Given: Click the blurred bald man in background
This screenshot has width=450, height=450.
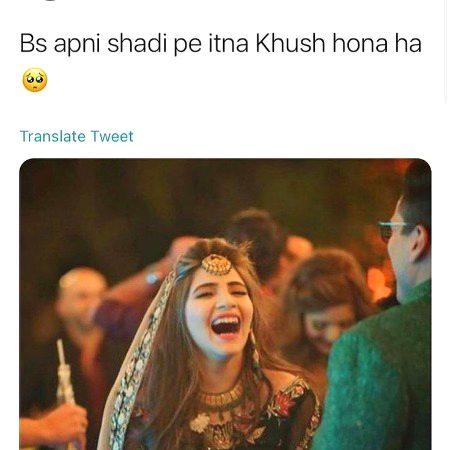Looking at the screenshot, I should tap(78, 300).
